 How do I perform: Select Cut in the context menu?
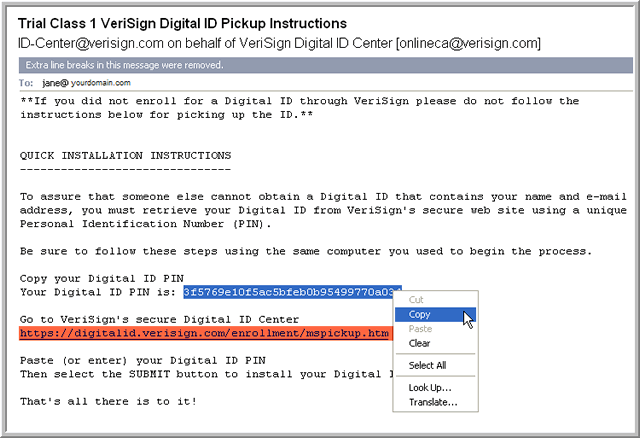coord(435,300)
